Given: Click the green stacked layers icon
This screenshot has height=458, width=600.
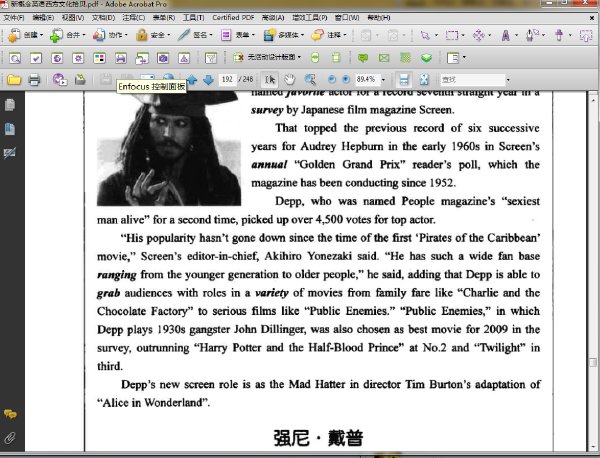Looking at the screenshot, I should pyautogui.click(x=426, y=58).
